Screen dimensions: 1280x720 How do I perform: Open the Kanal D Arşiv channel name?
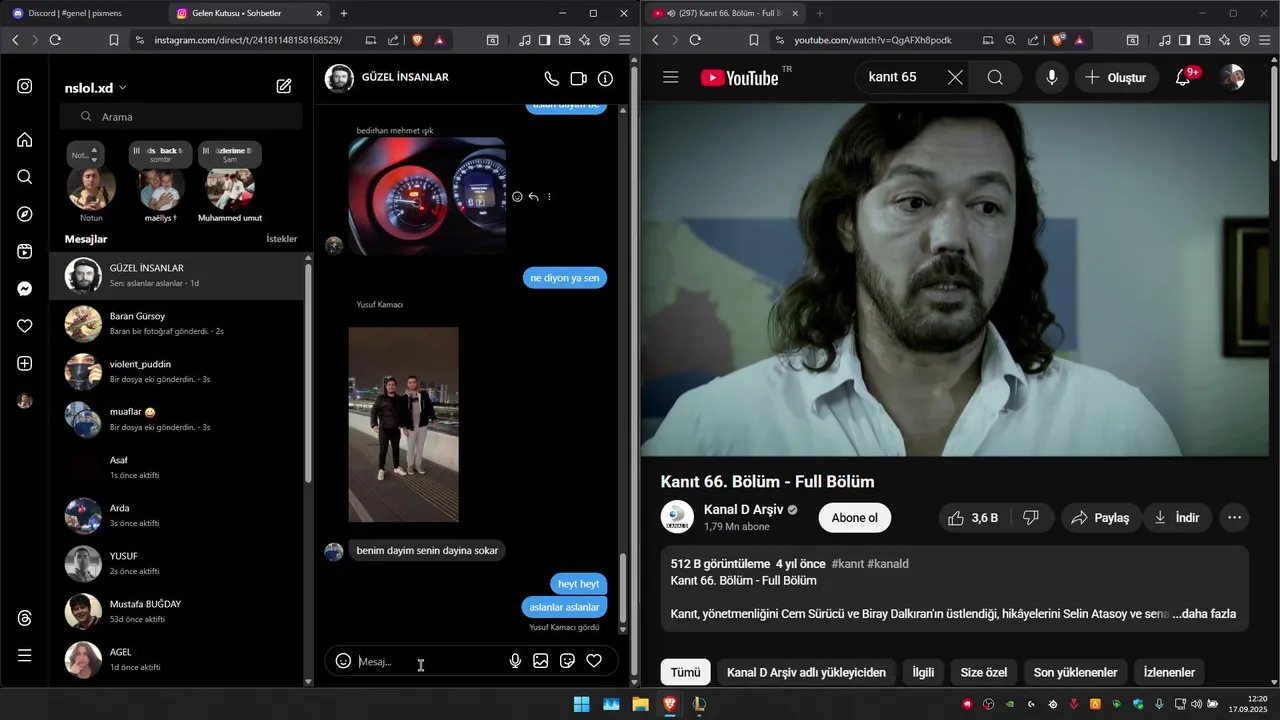coord(744,509)
